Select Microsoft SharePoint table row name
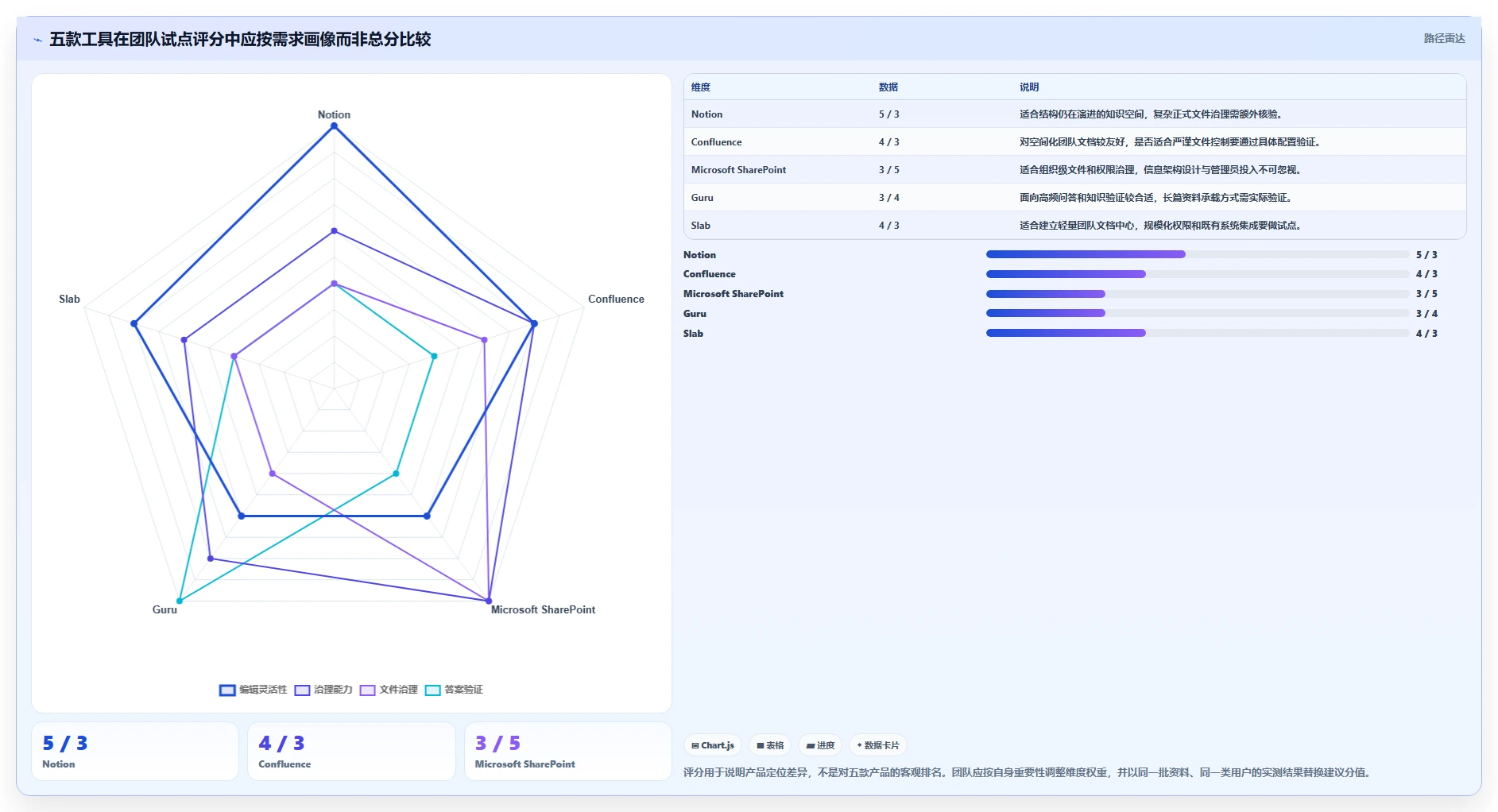This screenshot has height=812, width=1498. pos(738,170)
